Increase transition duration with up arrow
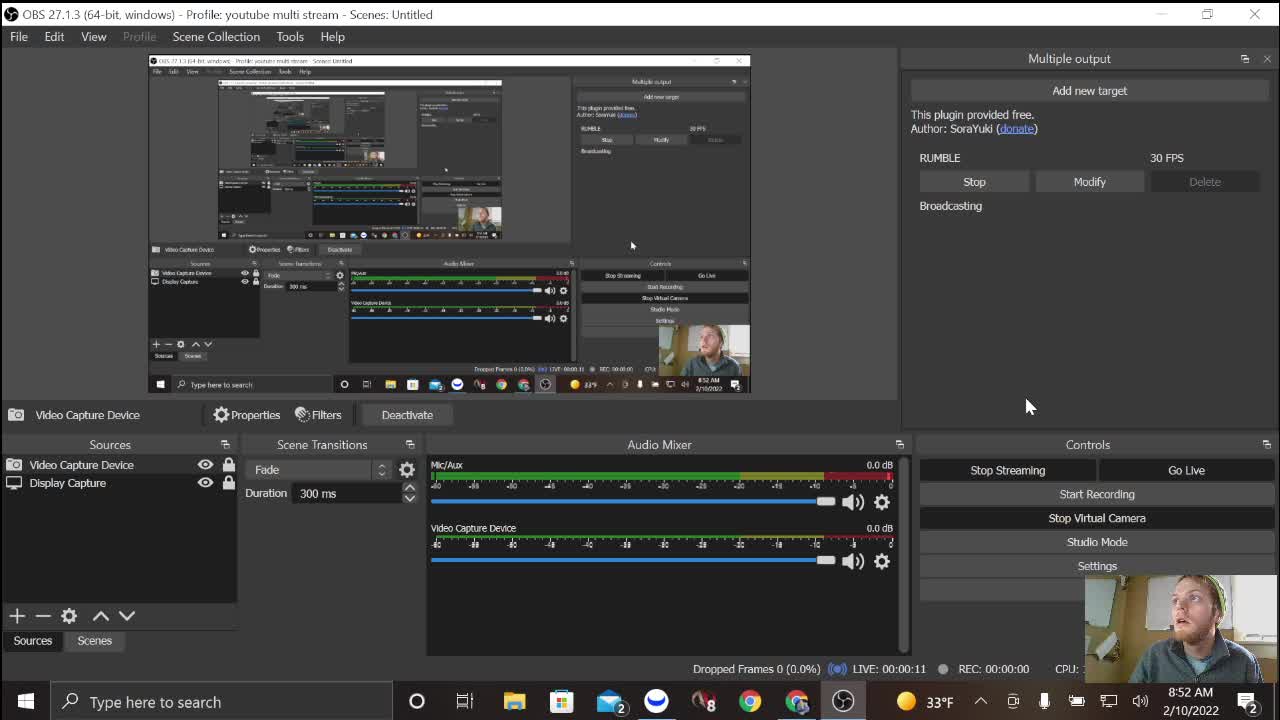The image size is (1280, 720). 409,488
